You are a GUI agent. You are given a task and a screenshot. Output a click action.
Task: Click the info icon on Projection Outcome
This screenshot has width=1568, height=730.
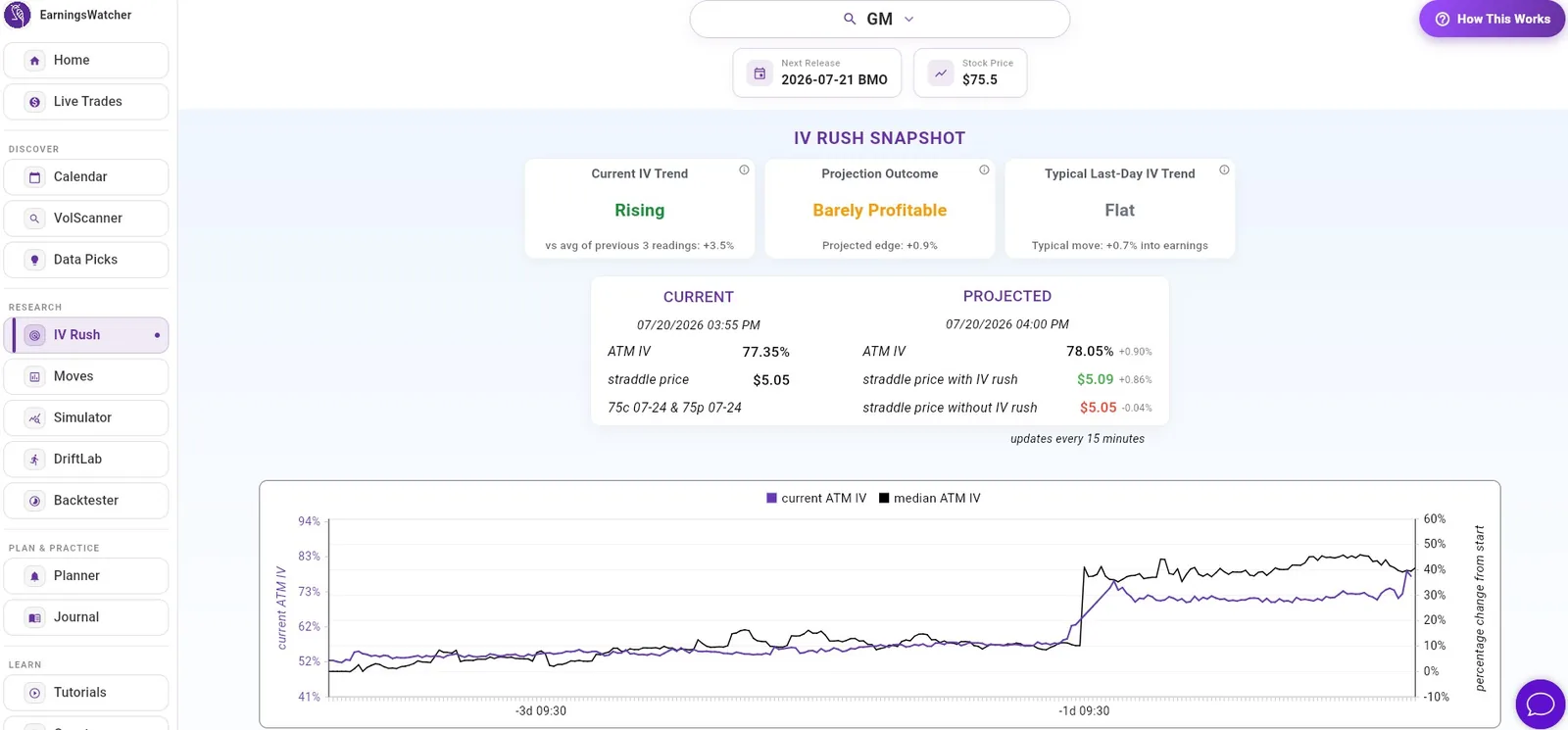984,170
